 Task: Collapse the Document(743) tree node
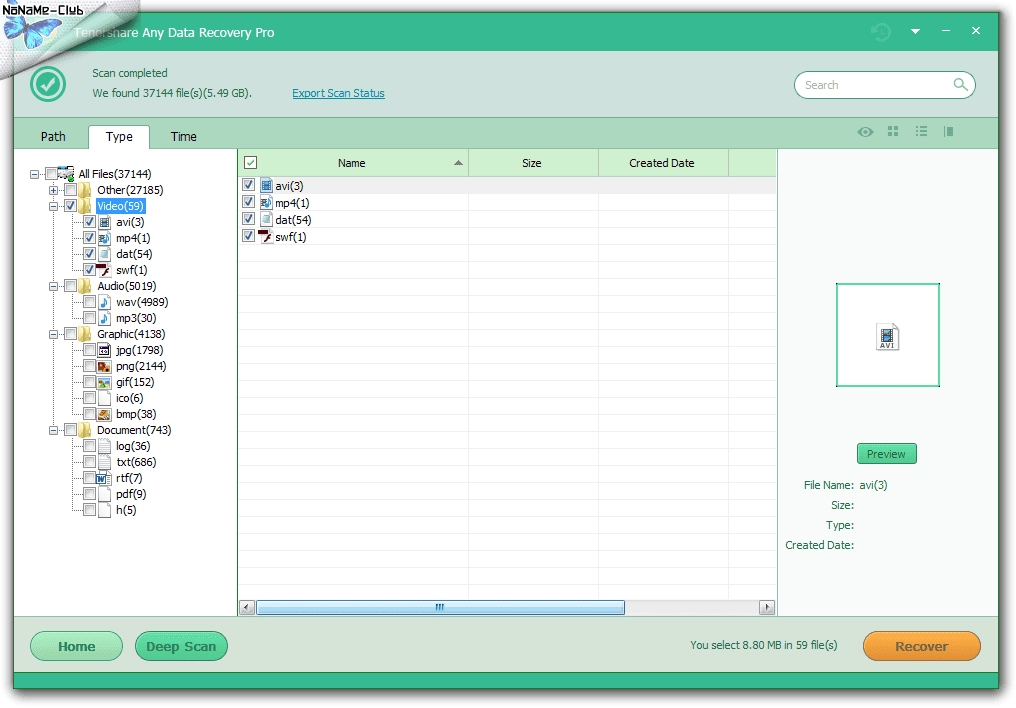tap(54, 431)
